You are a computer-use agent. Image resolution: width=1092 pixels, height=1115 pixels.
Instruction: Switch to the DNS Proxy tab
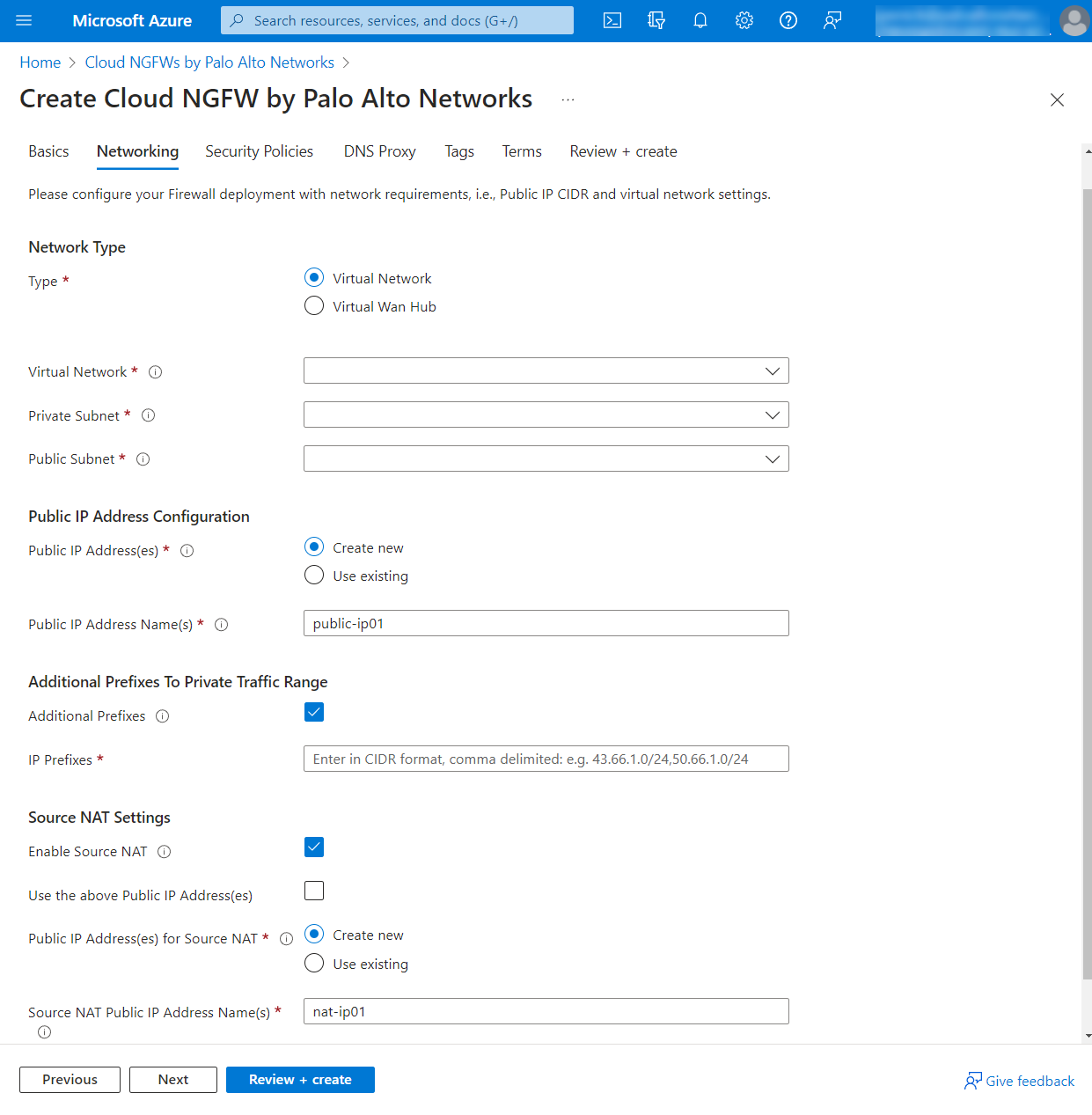tap(379, 151)
